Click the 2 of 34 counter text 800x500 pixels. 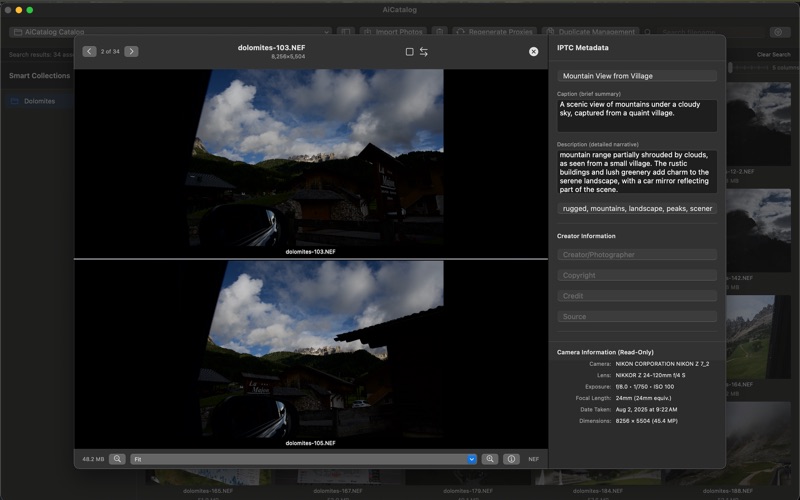(110, 52)
